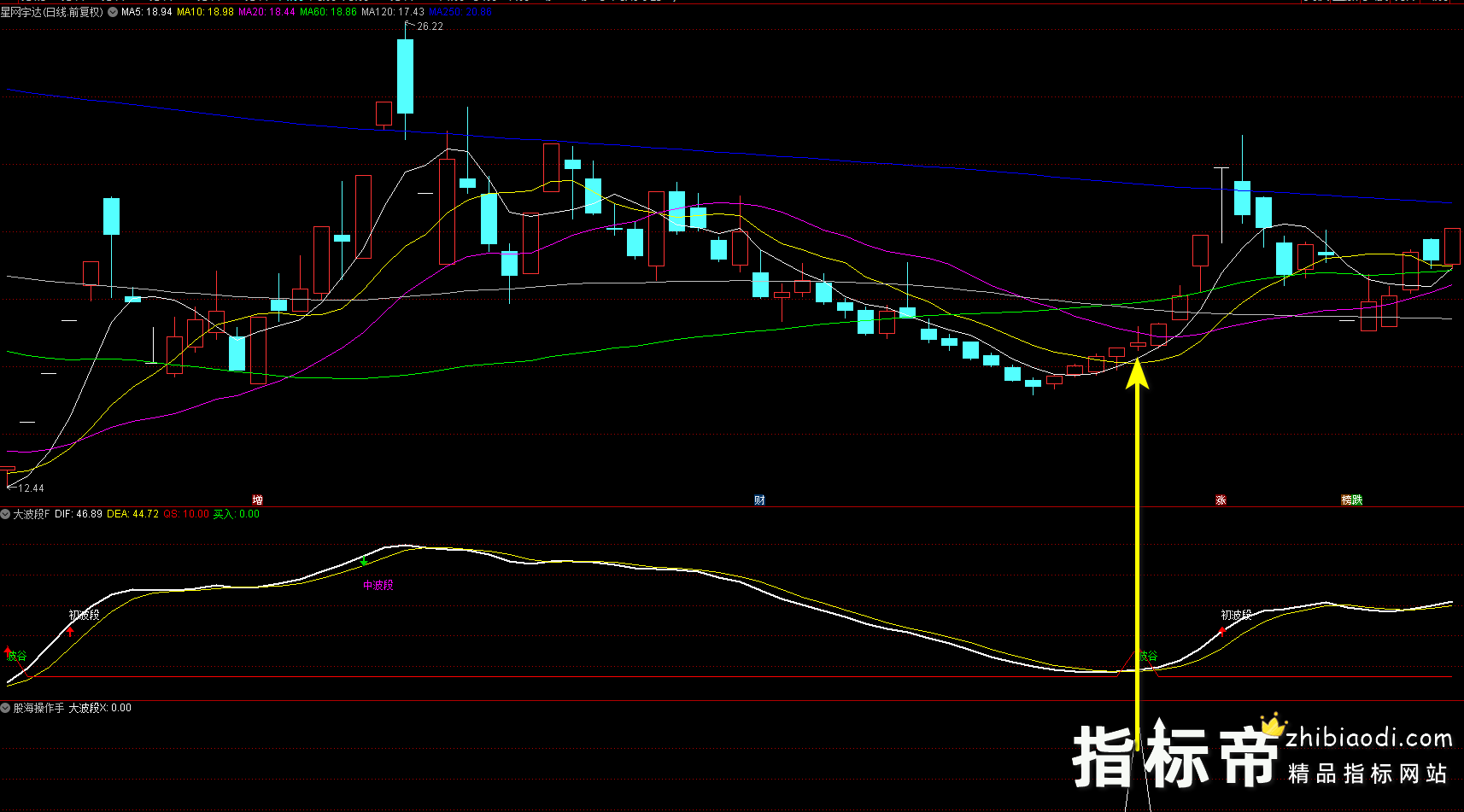Click the red up arrow under left 初波段
The image size is (1464, 812).
pos(71,632)
